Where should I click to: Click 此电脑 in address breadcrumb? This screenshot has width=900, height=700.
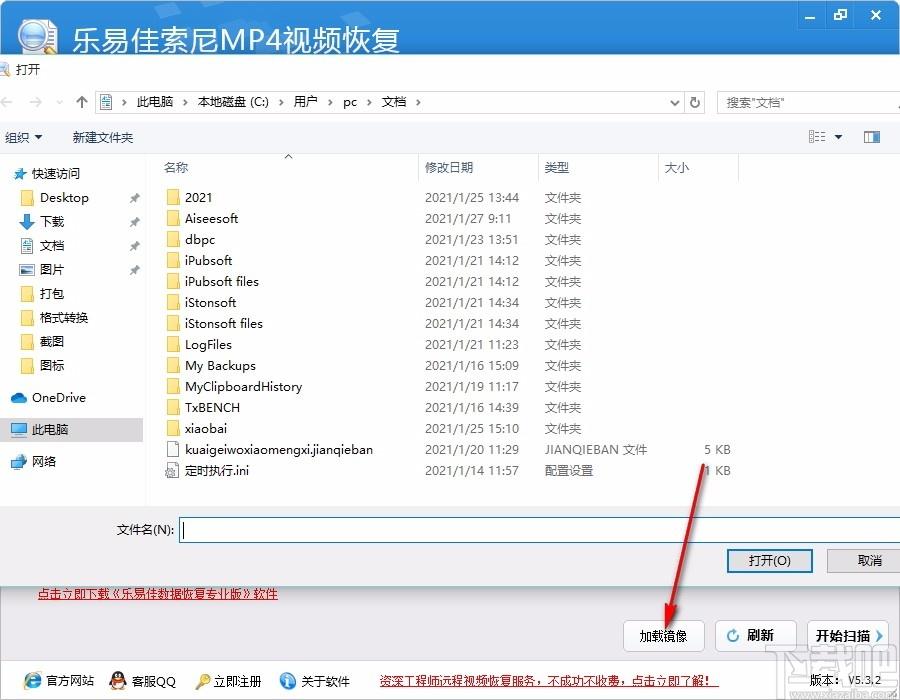155,102
